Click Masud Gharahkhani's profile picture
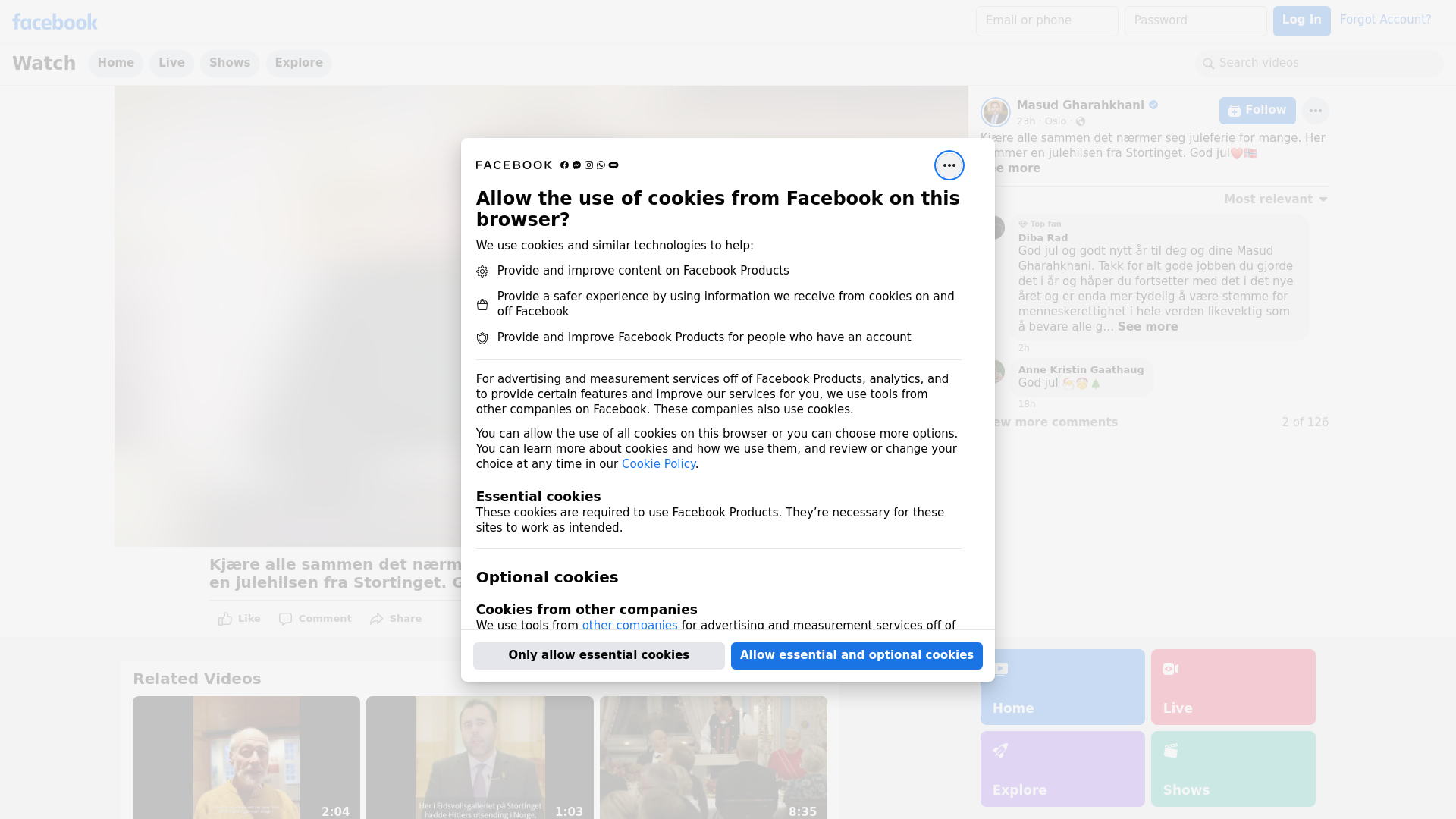 point(995,112)
